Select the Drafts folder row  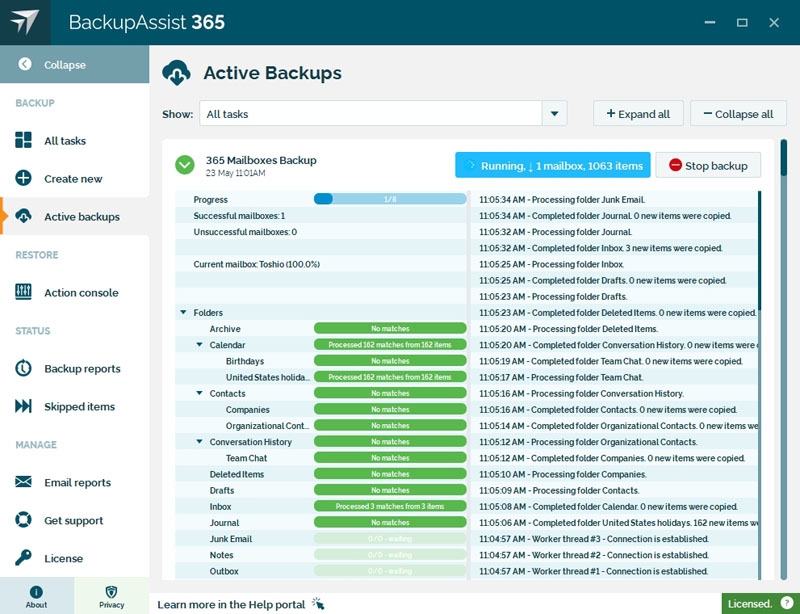(x=320, y=490)
